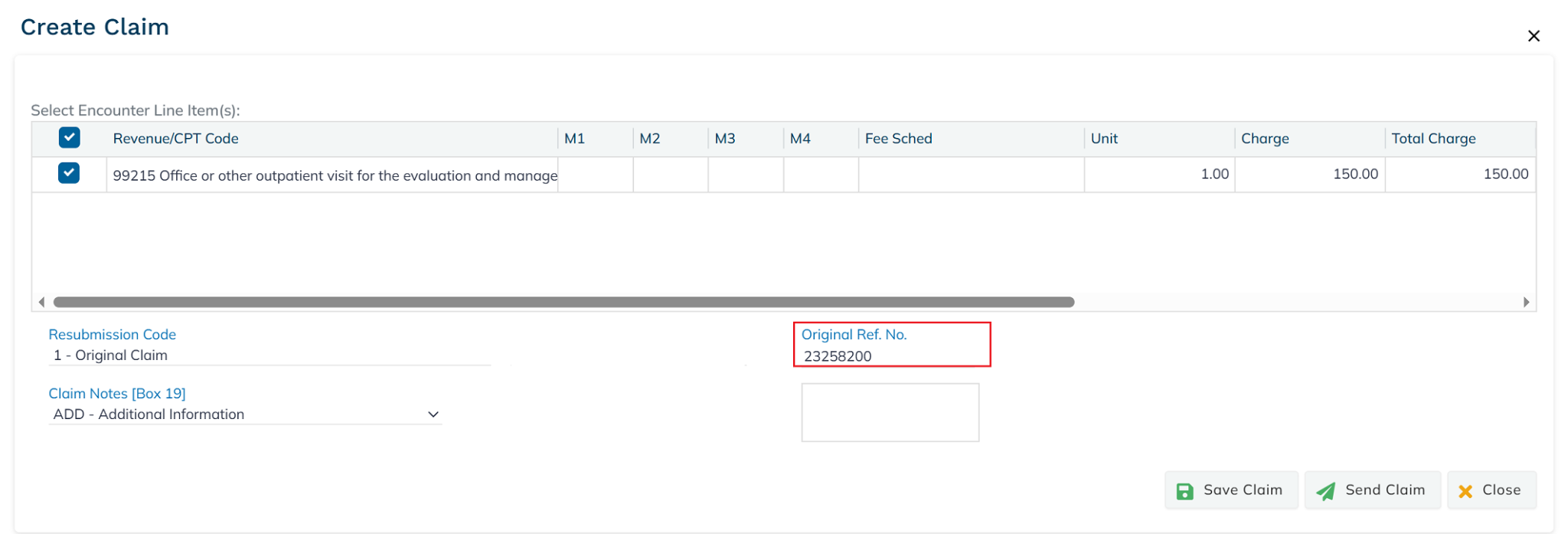The image size is (1568, 534).
Task: Click the empty claim notes text box
Action: point(890,412)
